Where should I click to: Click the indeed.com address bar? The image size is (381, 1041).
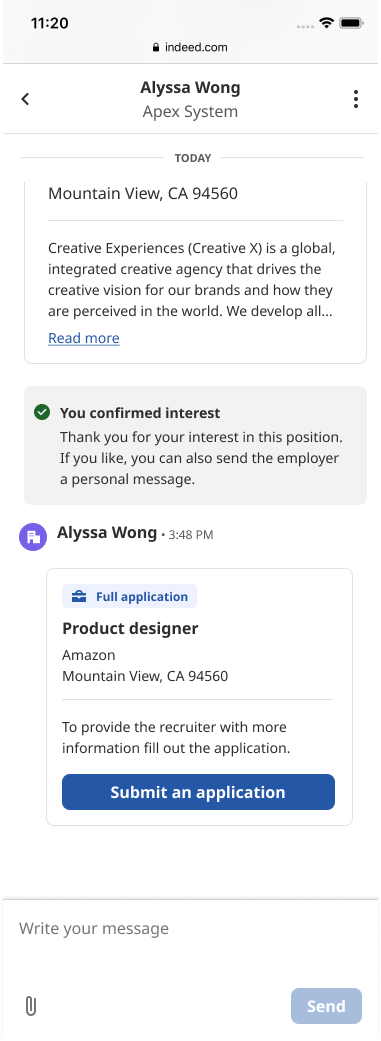190,47
